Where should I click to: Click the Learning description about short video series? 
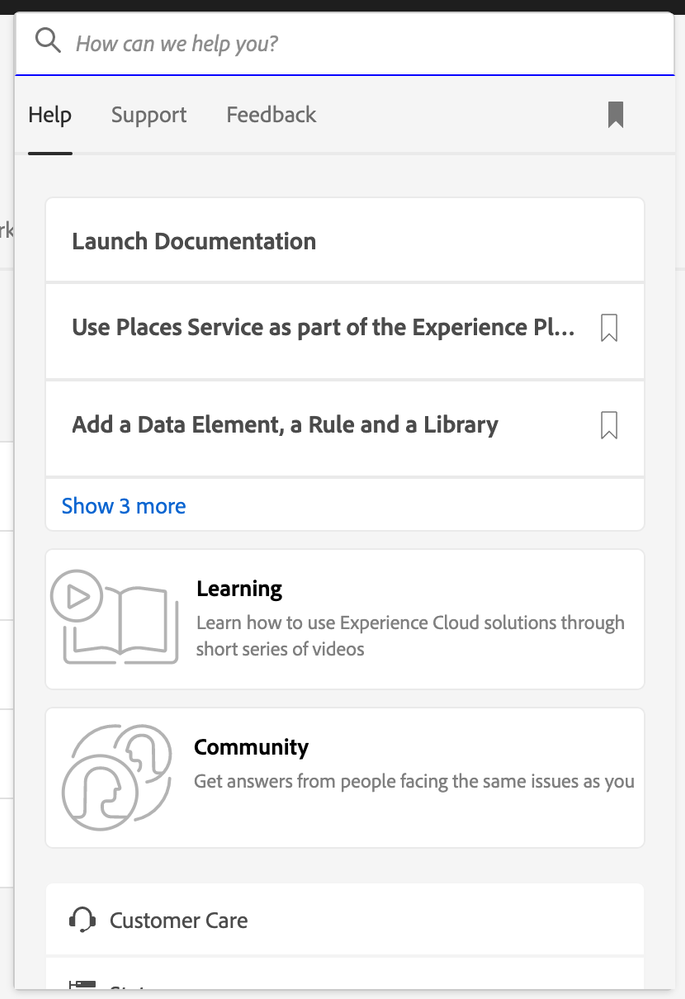click(x=409, y=636)
